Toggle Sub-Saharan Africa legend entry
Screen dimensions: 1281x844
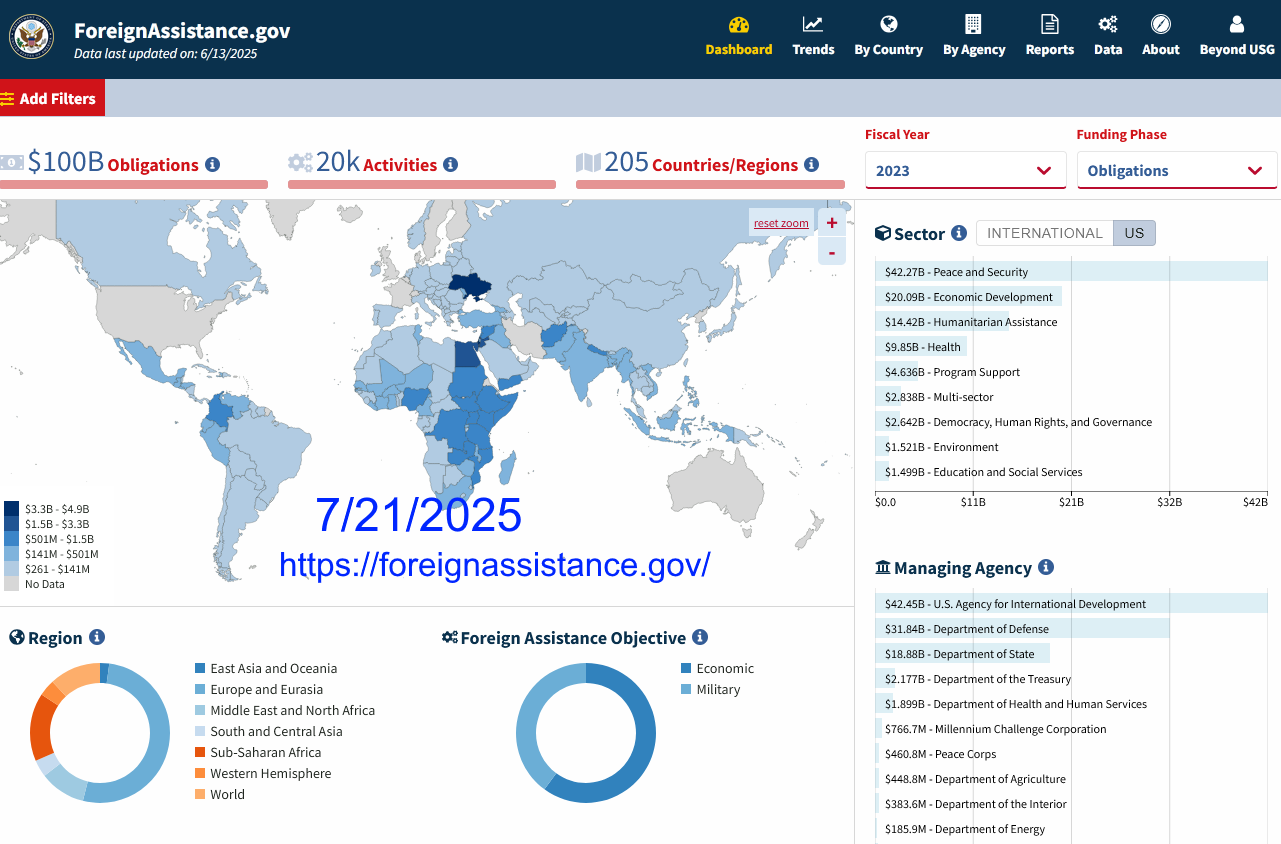point(258,752)
